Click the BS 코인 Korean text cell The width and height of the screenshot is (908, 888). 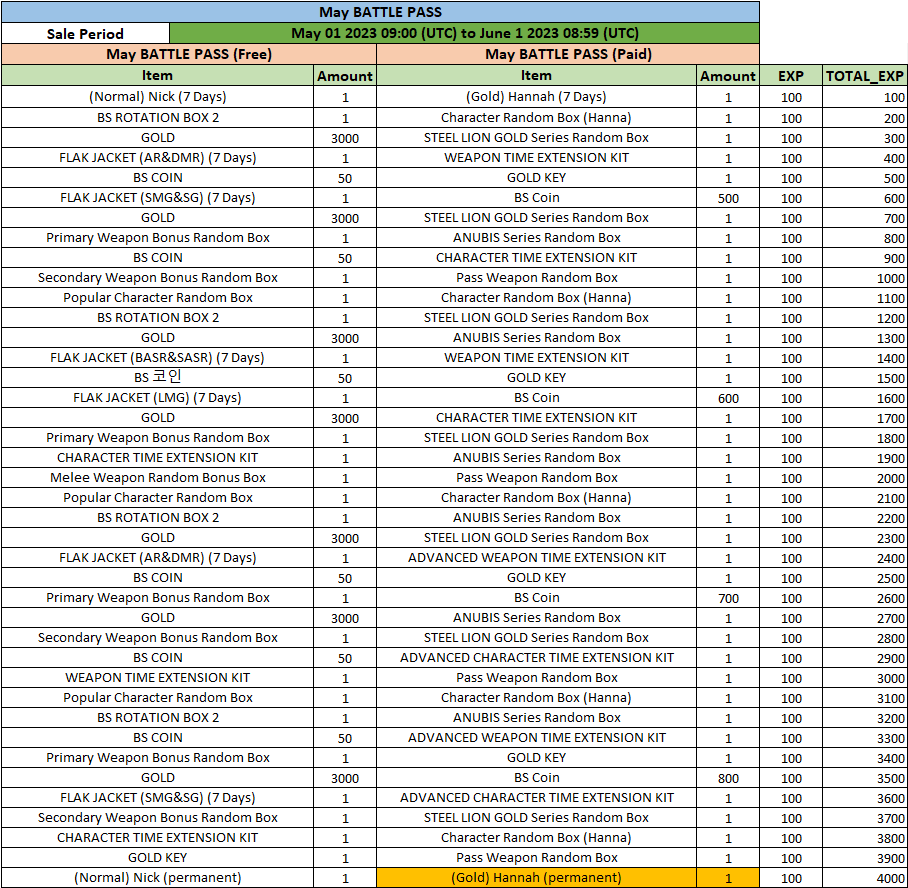(157, 378)
